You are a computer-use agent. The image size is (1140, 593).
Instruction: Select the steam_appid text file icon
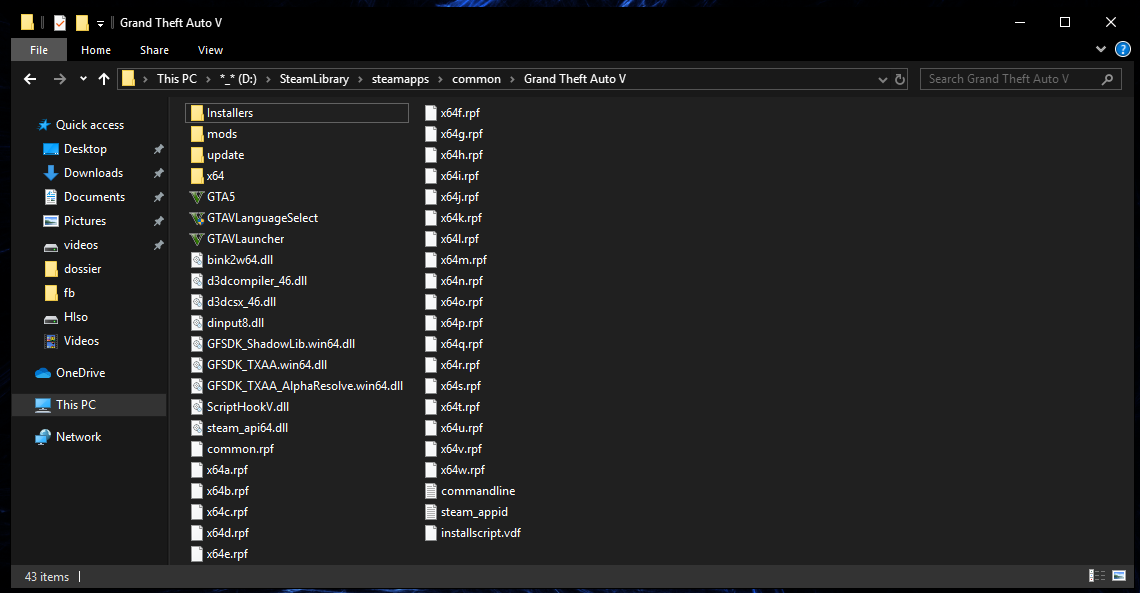(x=430, y=512)
